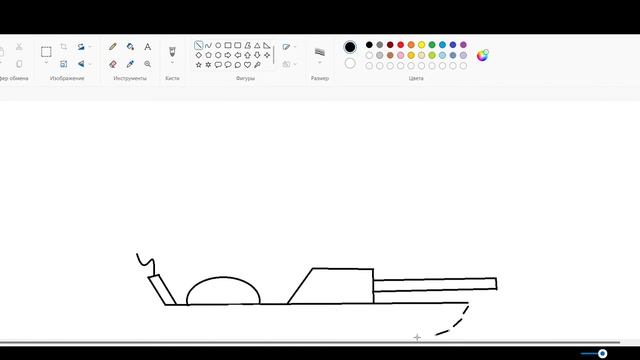The width and height of the screenshot is (640, 360).
Task: Click the Cut scissors icon
Action: [19, 47]
